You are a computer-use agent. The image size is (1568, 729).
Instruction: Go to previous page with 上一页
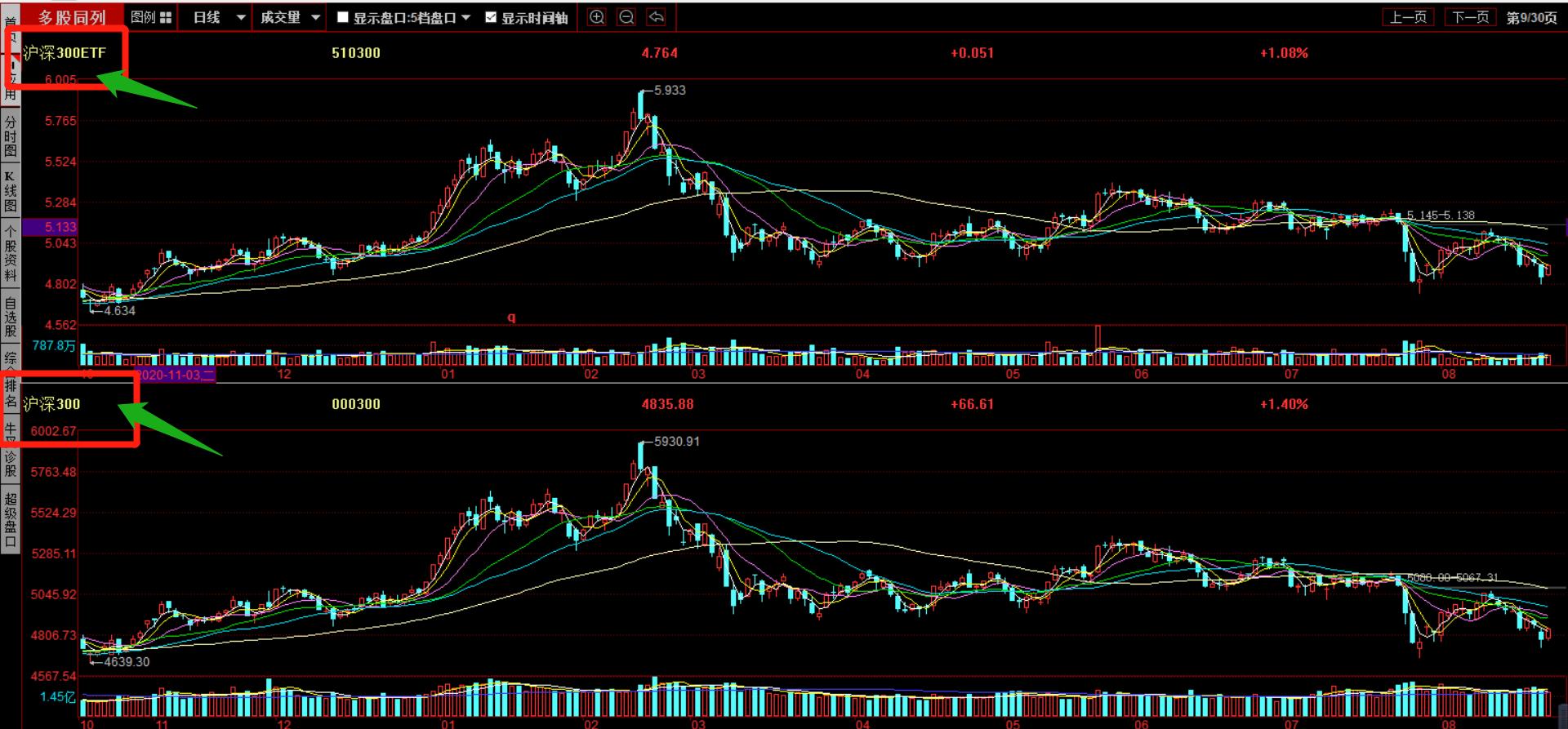(1408, 17)
